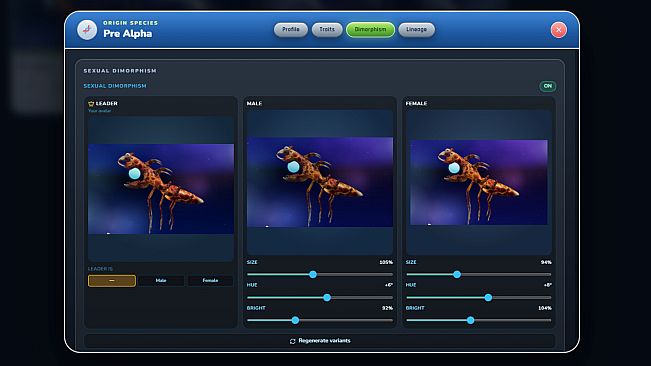Viewport: 651px width, 366px height.
Task: Adjust the Male SIZE slider
Action: coord(320,274)
